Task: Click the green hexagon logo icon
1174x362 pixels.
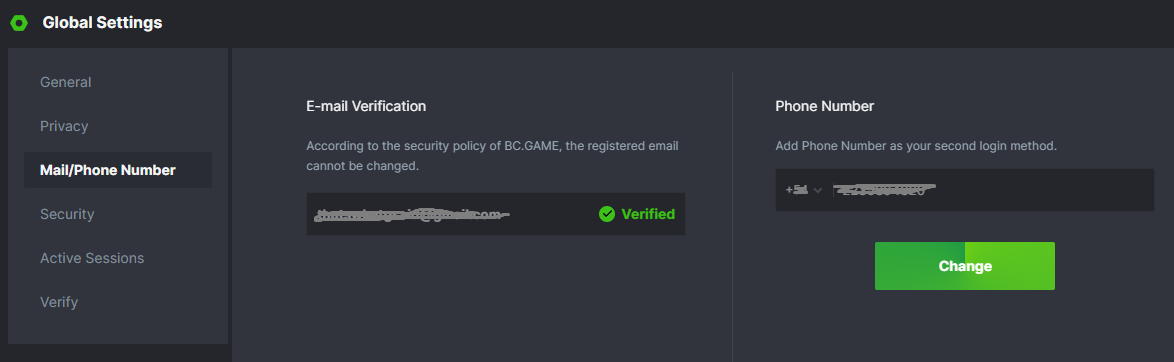Action: (x=19, y=23)
